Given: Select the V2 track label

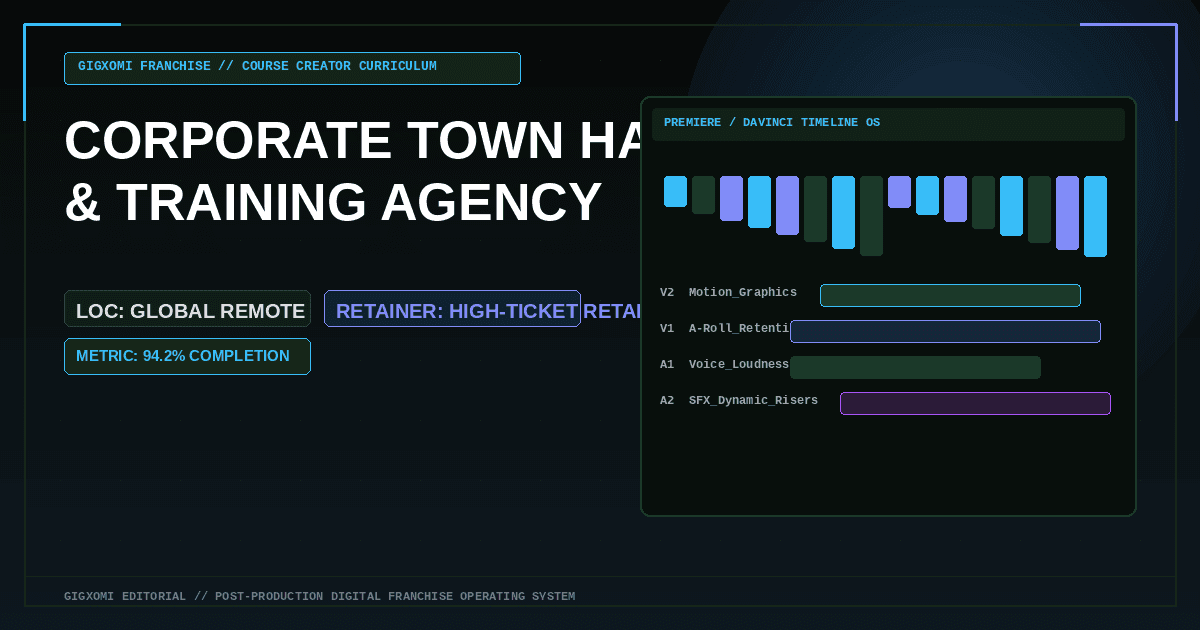Looking at the screenshot, I should 667,292.
